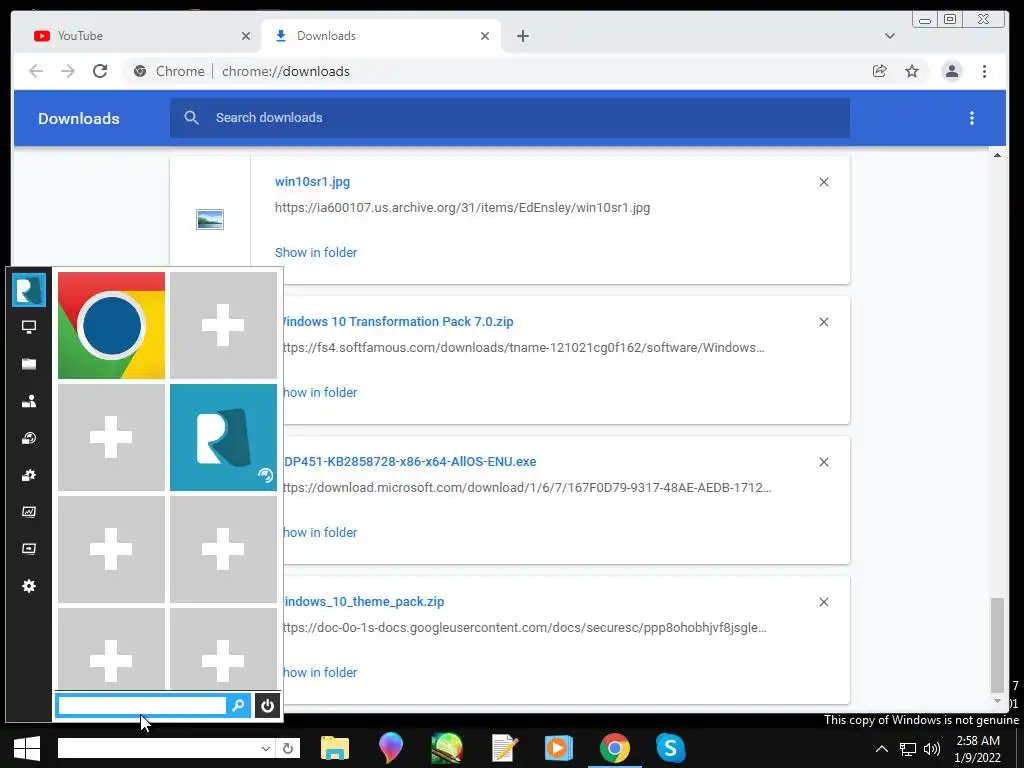Click the R logo at sidebar top
The height and width of the screenshot is (768, 1024).
[x=29, y=289]
